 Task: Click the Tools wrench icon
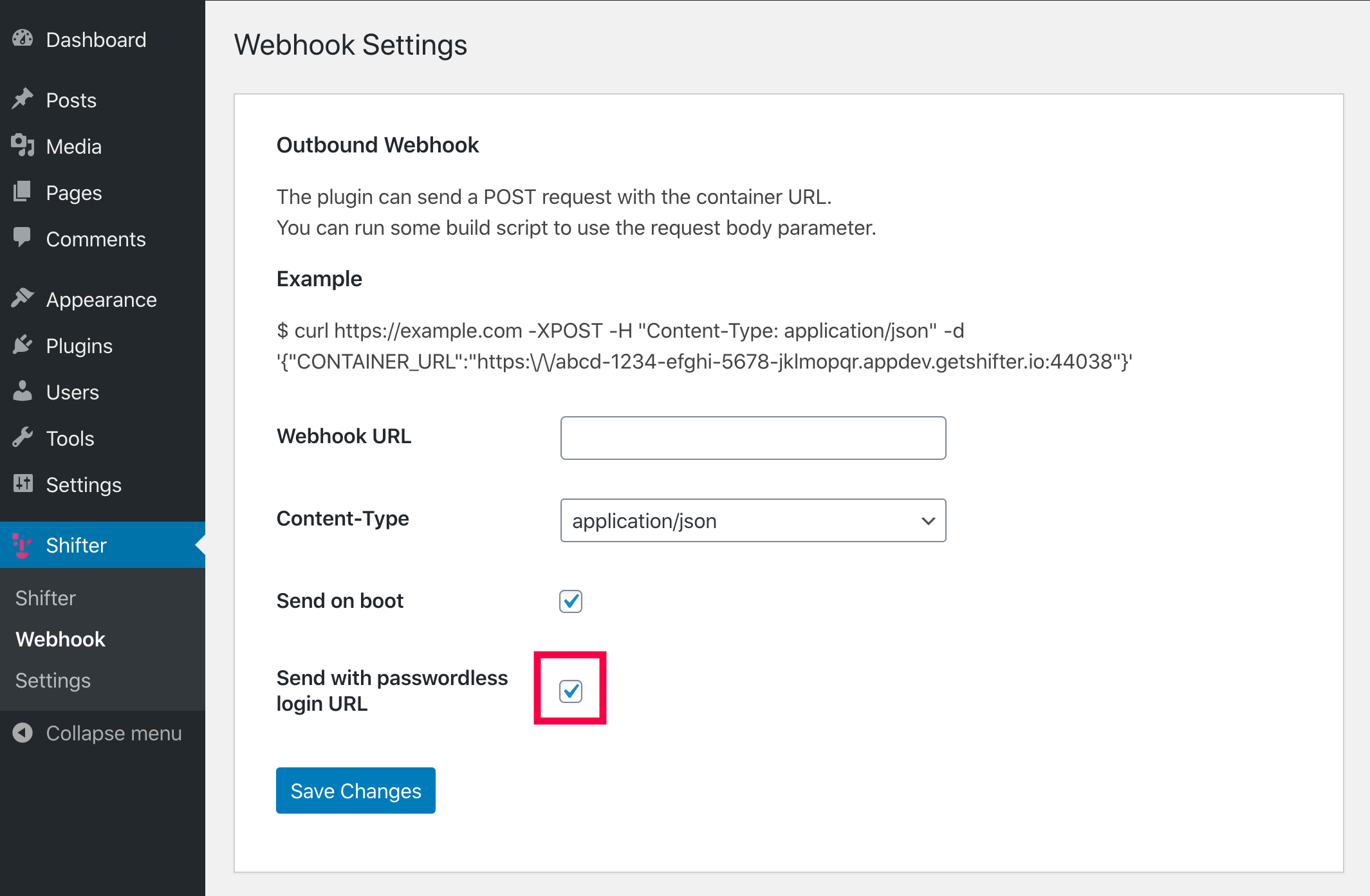pos(23,437)
